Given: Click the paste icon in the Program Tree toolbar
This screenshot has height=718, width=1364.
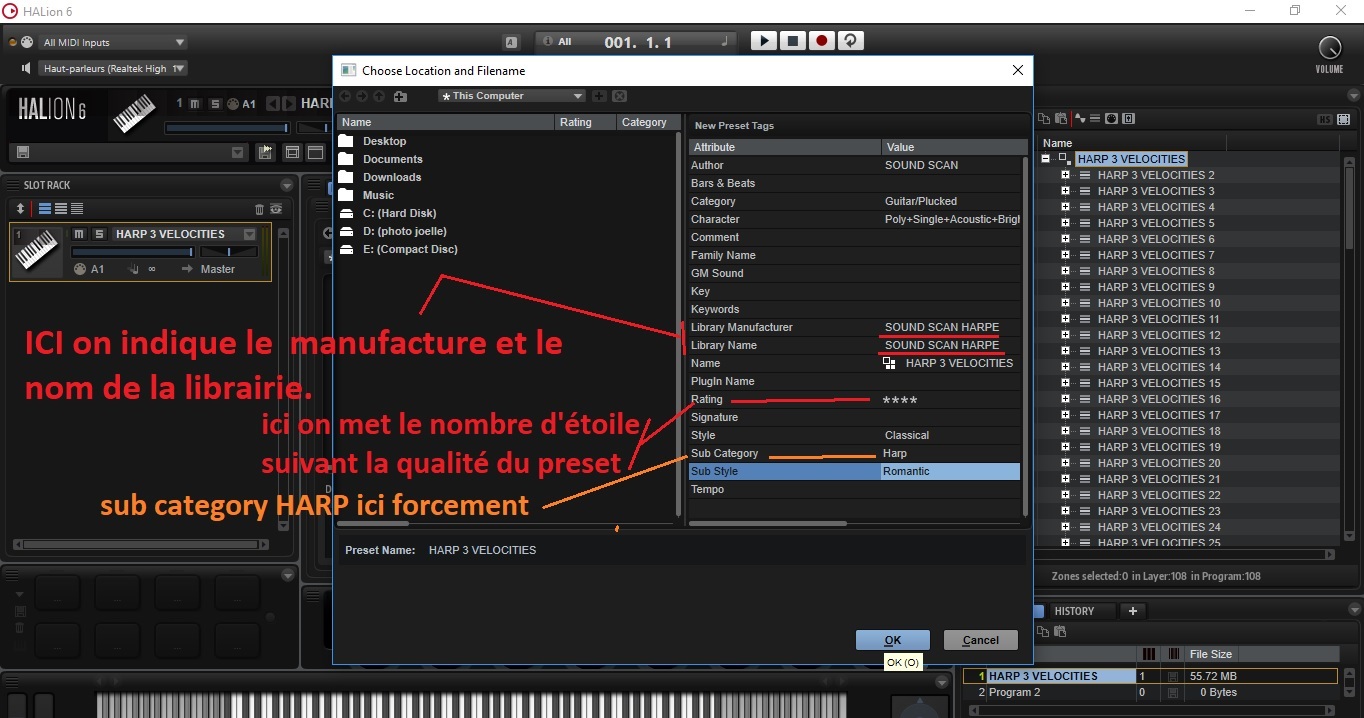Looking at the screenshot, I should click(x=1059, y=119).
